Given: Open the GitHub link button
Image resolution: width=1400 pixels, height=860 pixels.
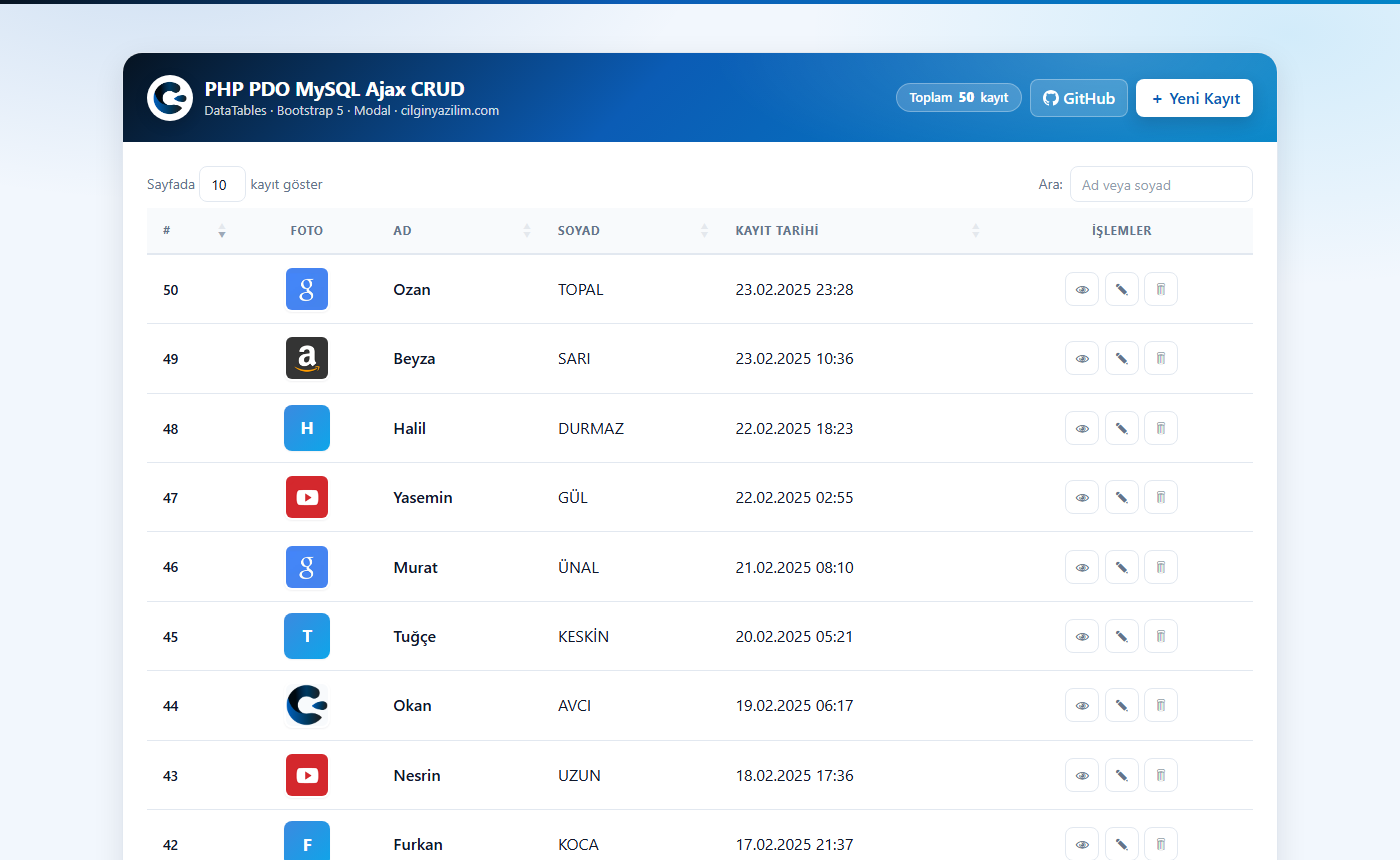Looking at the screenshot, I should (1079, 98).
